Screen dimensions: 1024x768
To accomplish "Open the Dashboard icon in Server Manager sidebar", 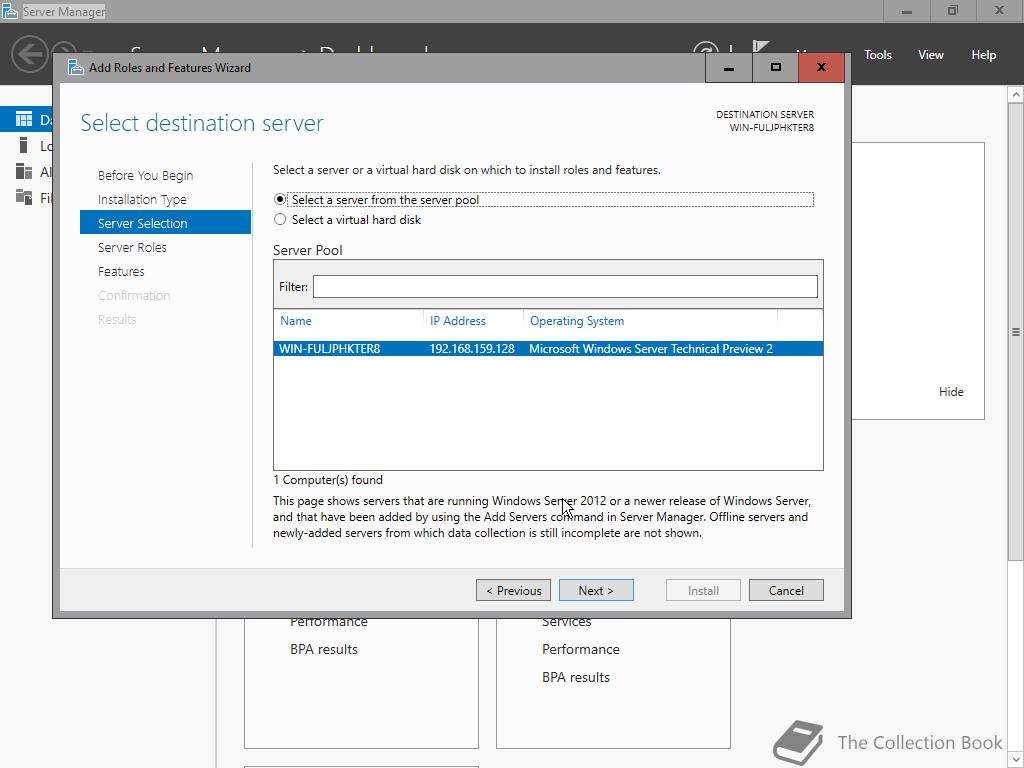I will [x=24, y=119].
